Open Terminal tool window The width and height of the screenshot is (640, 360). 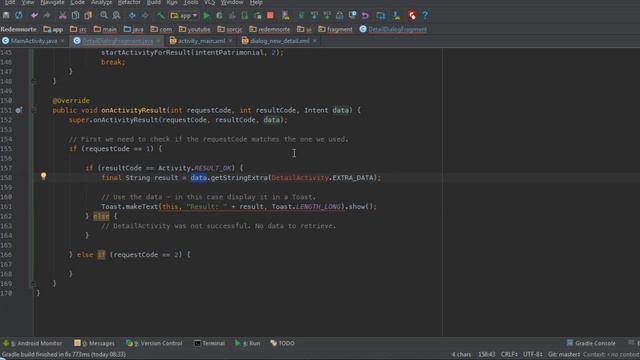209,343
